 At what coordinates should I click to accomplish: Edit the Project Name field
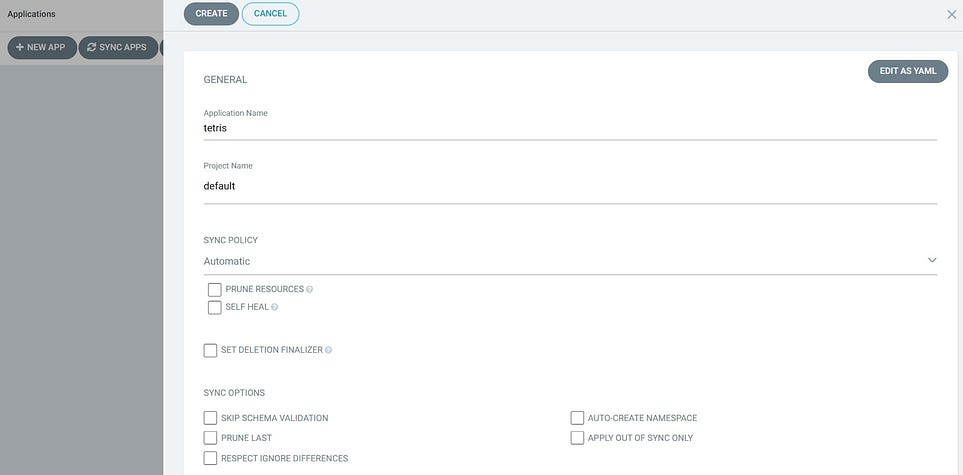(570, 186)
